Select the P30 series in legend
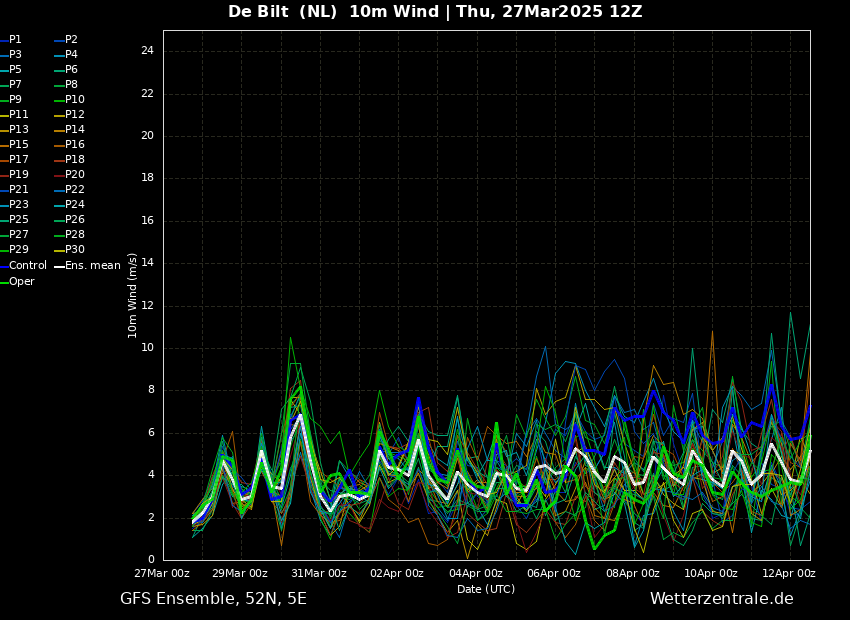Screen dimensions: 850x620 pos(74,250)
